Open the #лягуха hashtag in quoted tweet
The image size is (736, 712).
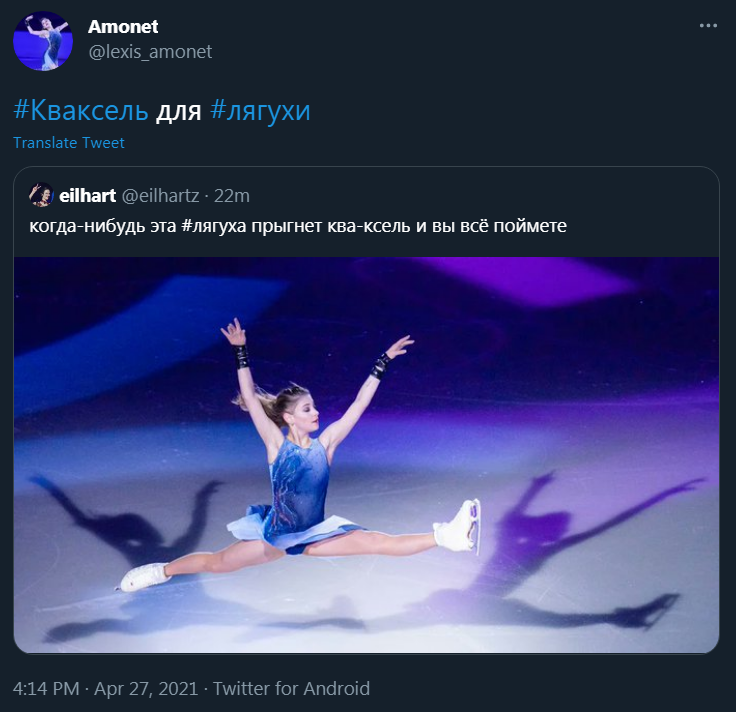(215, 226)
